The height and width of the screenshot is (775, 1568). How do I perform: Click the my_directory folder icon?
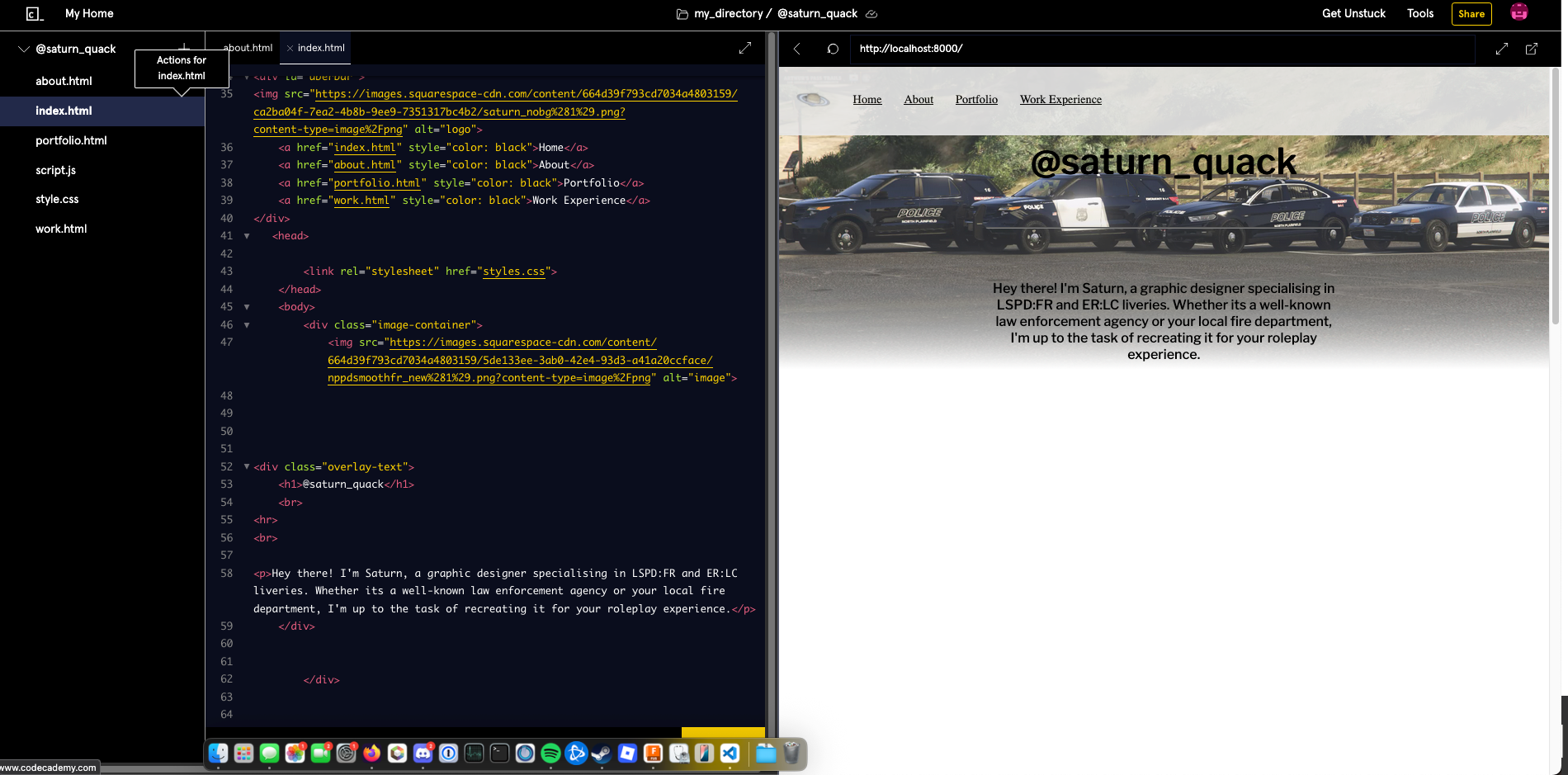682,14
